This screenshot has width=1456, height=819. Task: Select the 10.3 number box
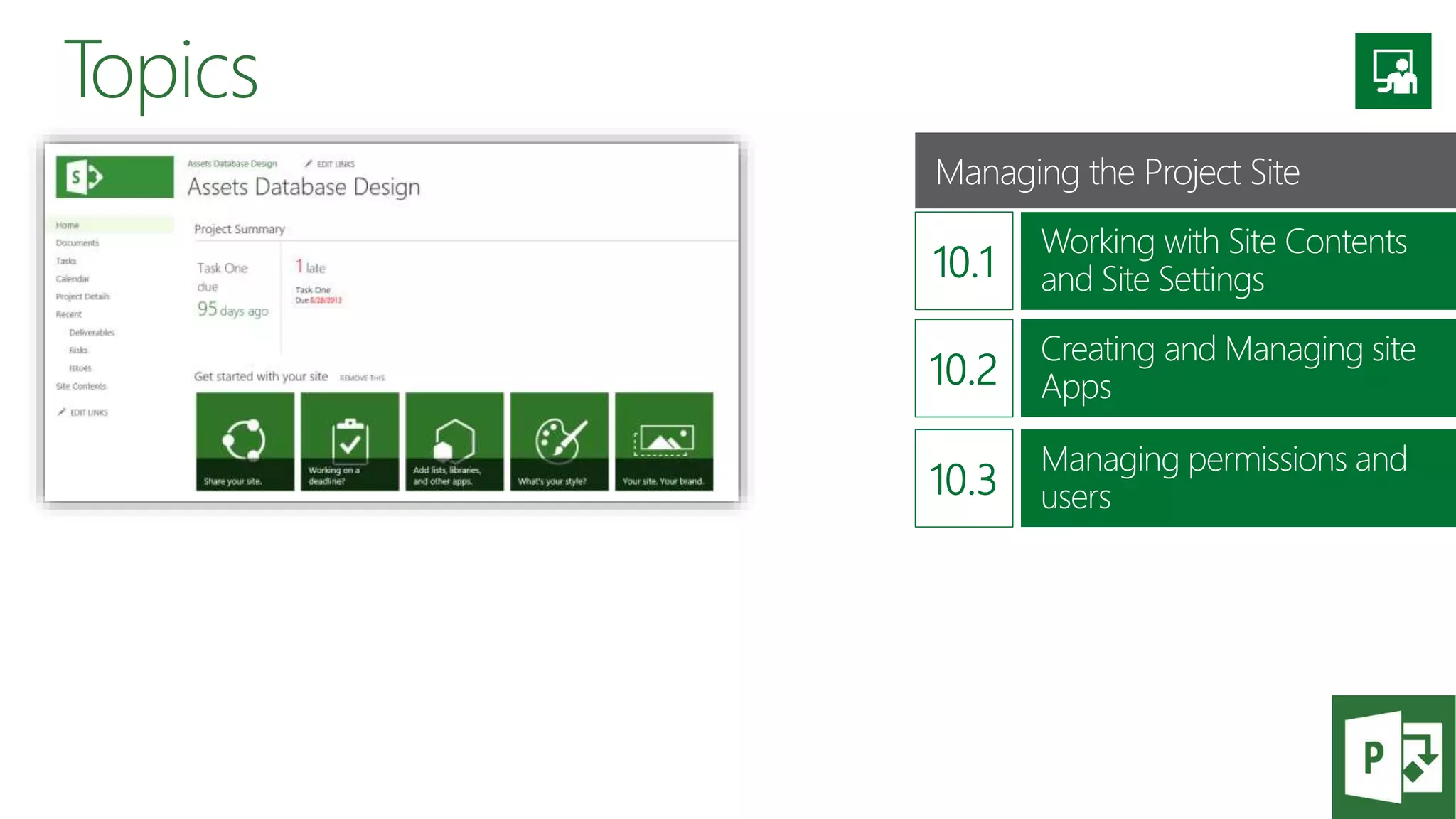[964, 478]
